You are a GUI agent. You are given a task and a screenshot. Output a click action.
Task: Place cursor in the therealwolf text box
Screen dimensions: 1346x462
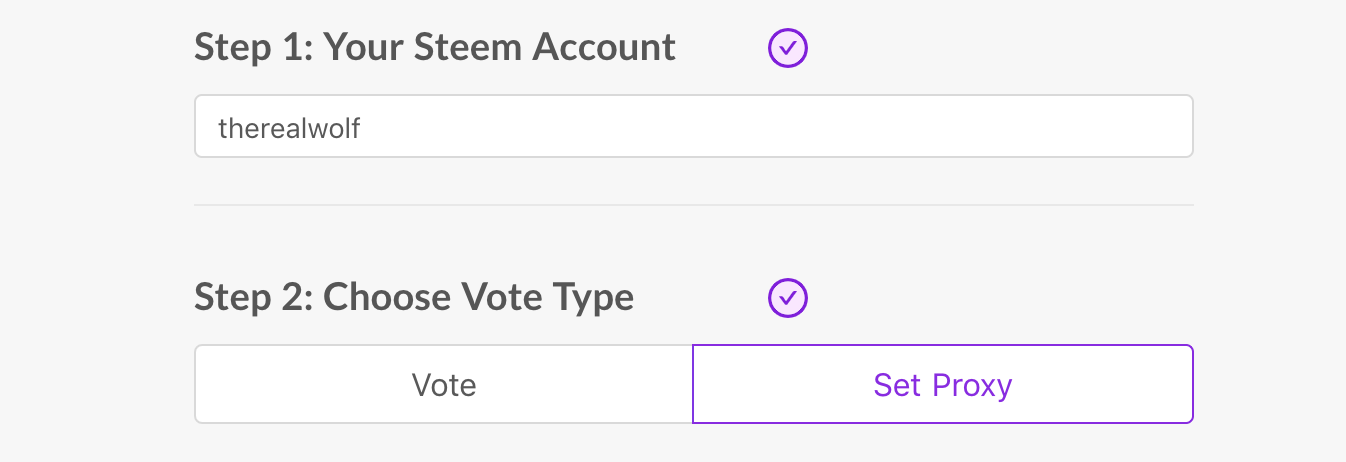tap(694, 127)
